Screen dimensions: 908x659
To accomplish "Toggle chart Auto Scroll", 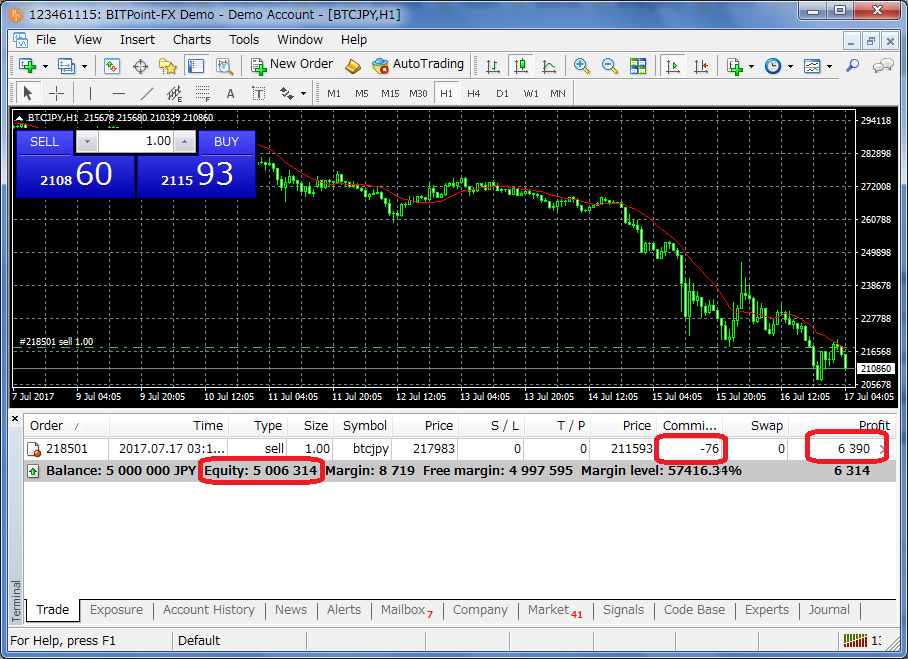I will (673, 66).
